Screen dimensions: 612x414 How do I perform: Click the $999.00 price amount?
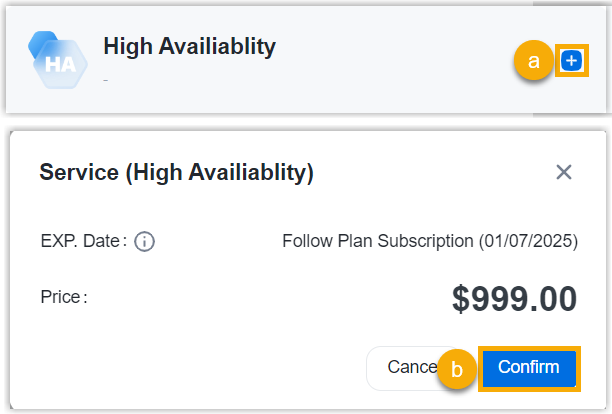point(514,298)
